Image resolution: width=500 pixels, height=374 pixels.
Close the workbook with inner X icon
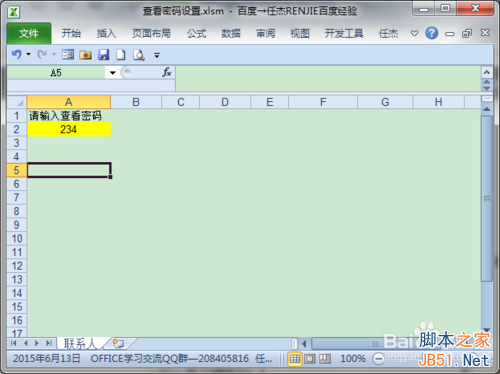[x=485, y=33]
